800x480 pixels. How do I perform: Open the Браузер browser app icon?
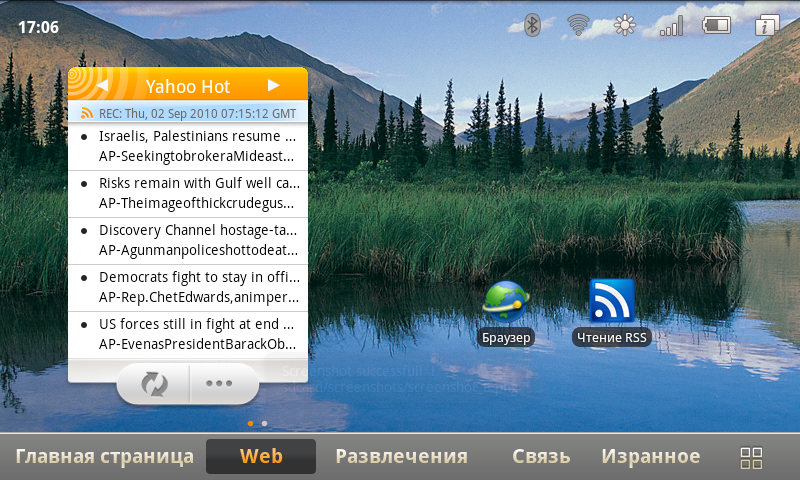tap(506, 303)
